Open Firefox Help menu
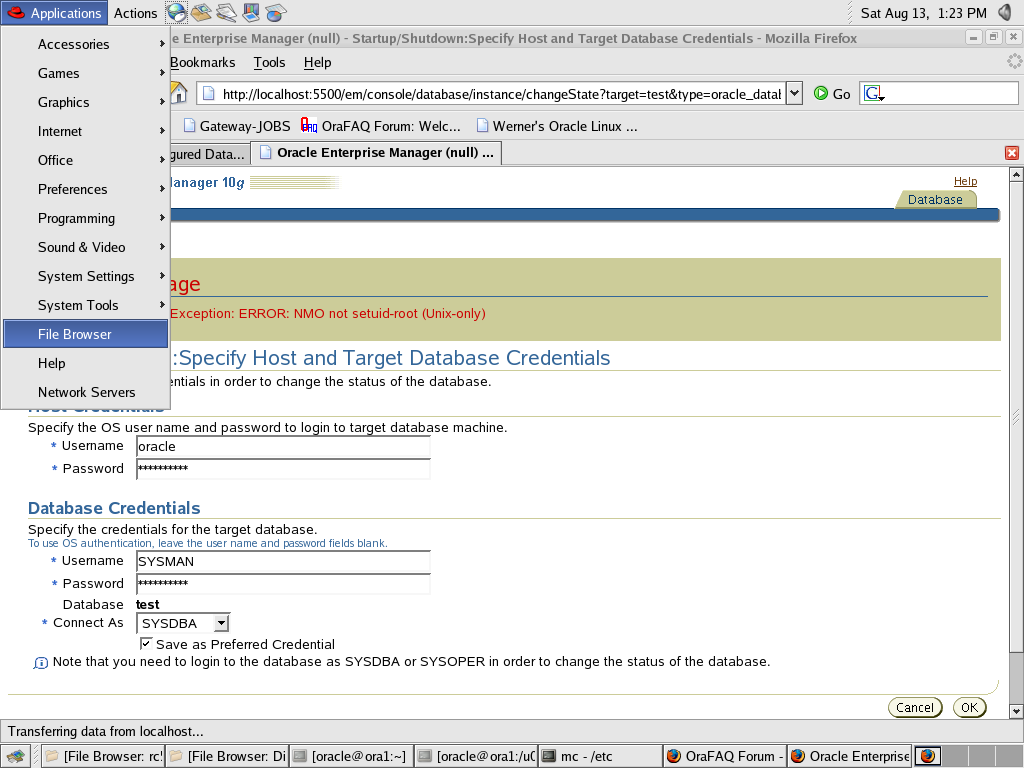1024x768 pixels. [x=317, y=62]
